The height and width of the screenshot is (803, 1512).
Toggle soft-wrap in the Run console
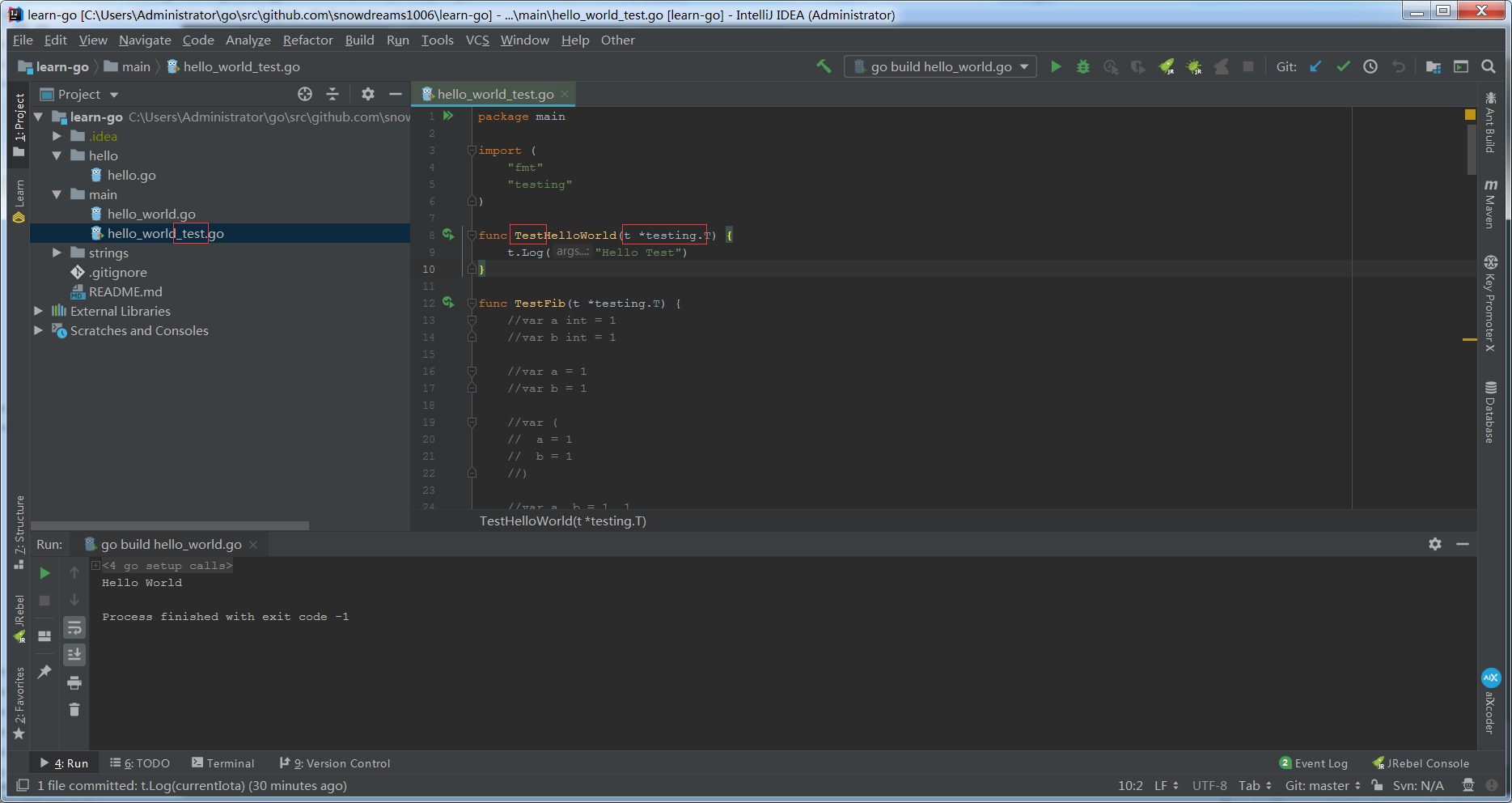(x=74, y=627)
